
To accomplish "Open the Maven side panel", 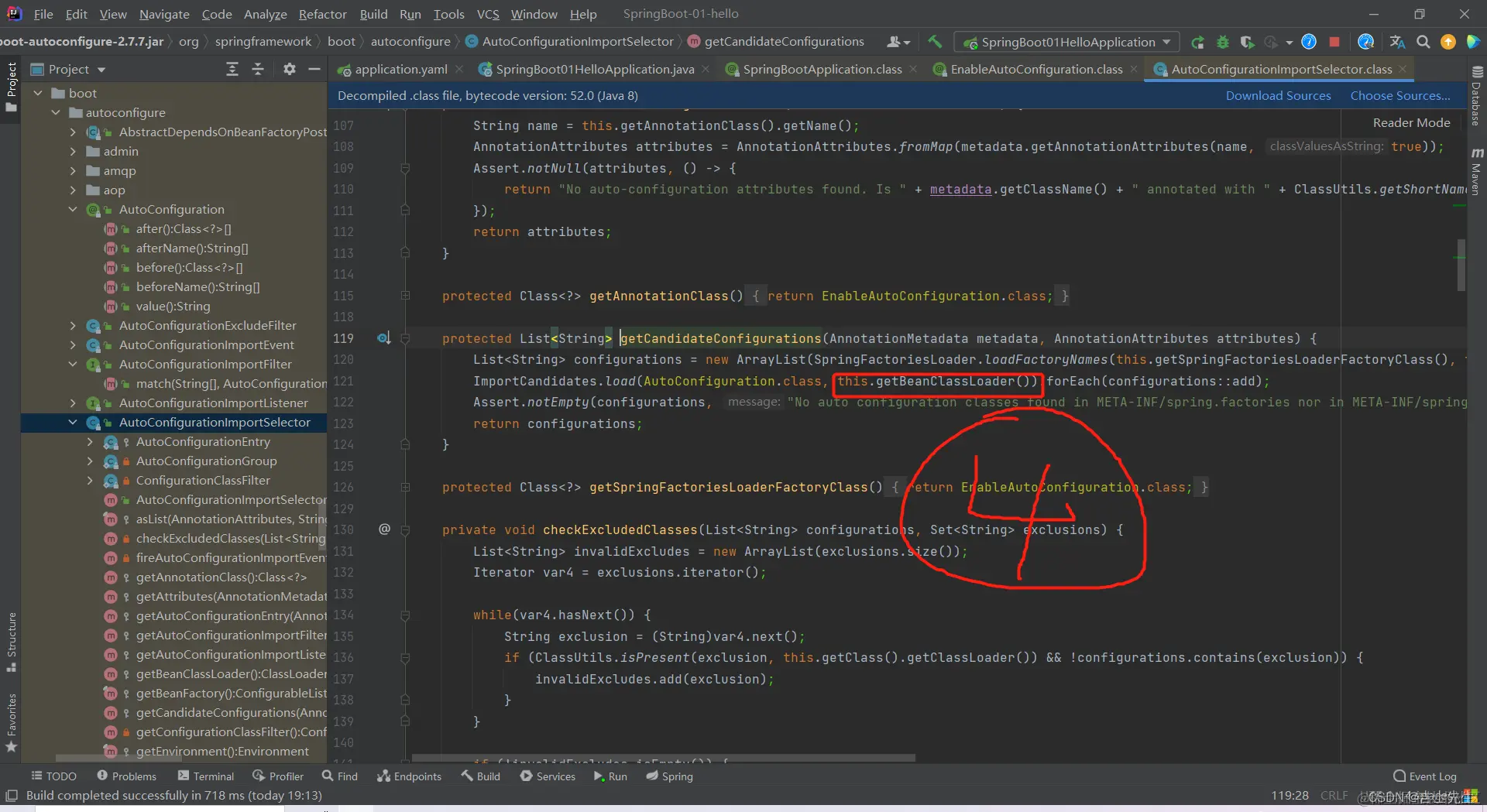I will click(1476, 171).
